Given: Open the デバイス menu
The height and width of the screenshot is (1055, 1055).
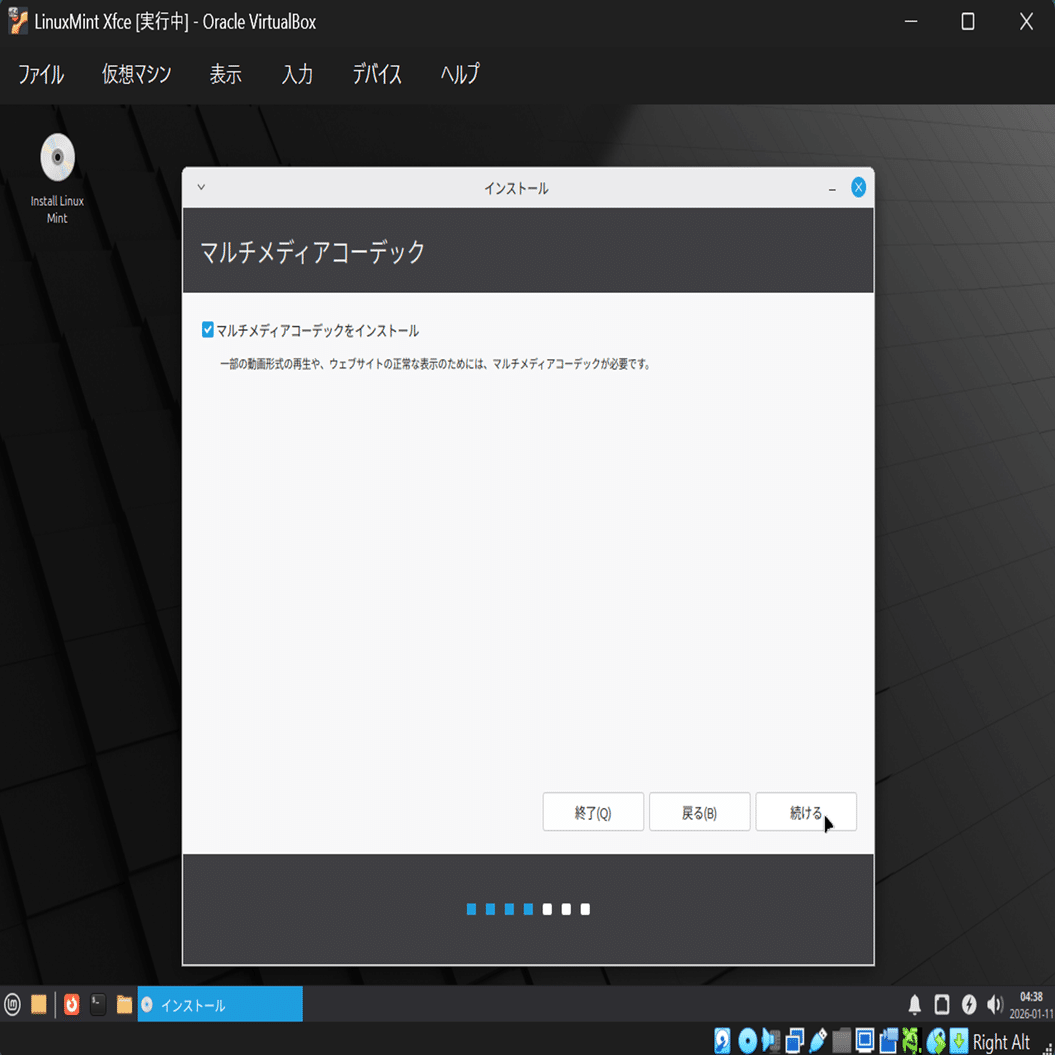Looking at the screenshot, I should click(x=376, y=73).
